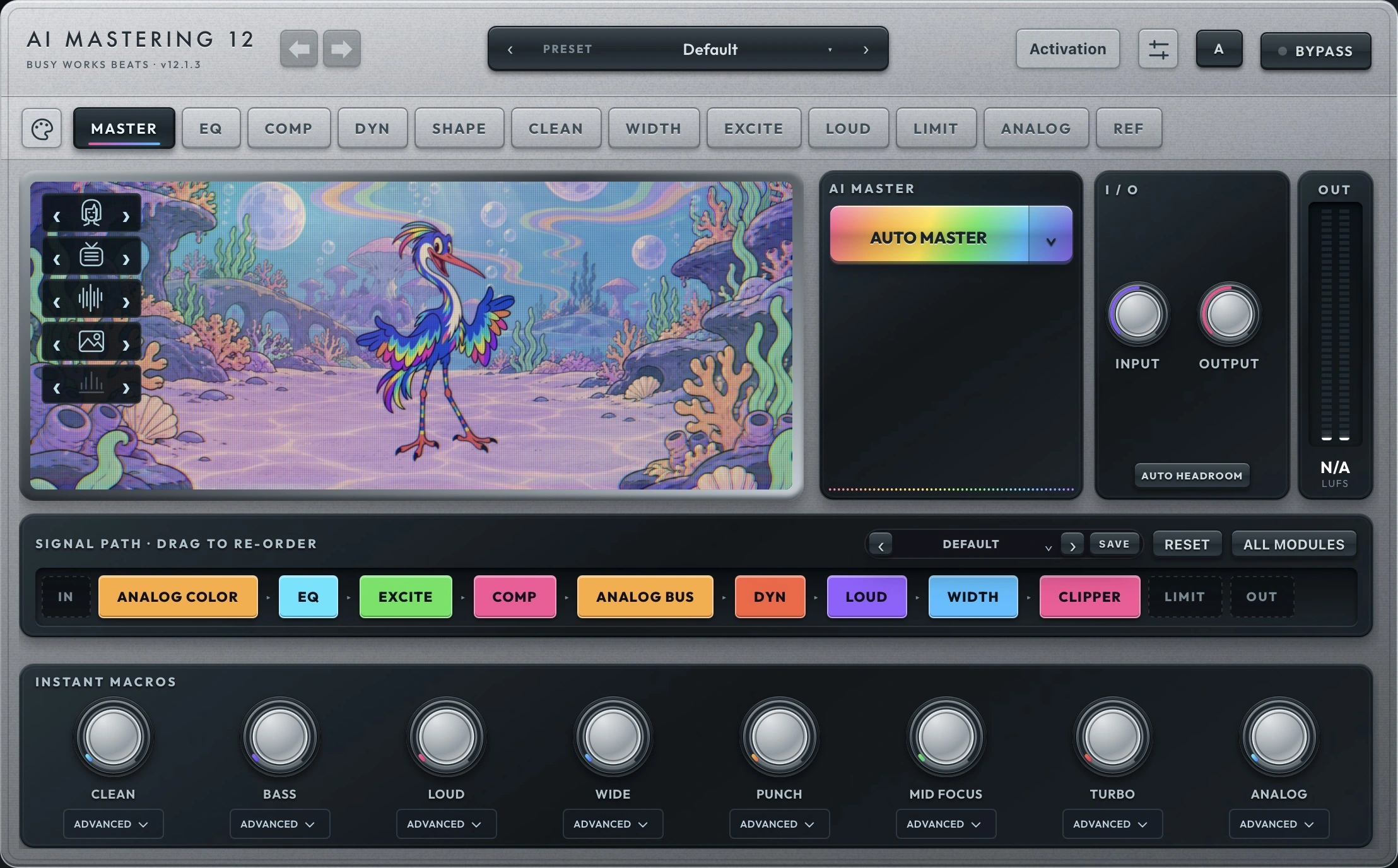Open the color palette theme icon

[42, 129]
